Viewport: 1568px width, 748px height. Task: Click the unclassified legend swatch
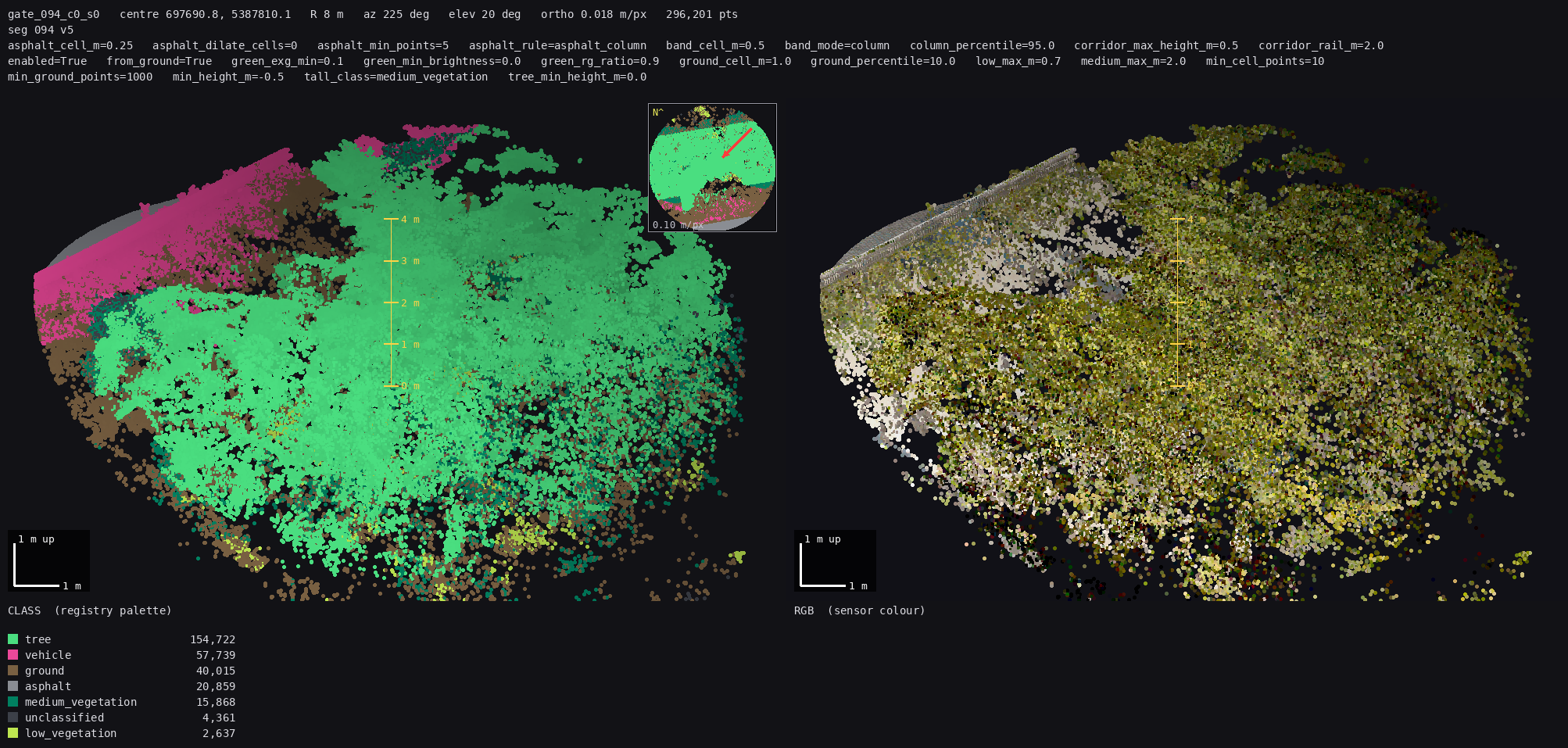click(13, 718)
